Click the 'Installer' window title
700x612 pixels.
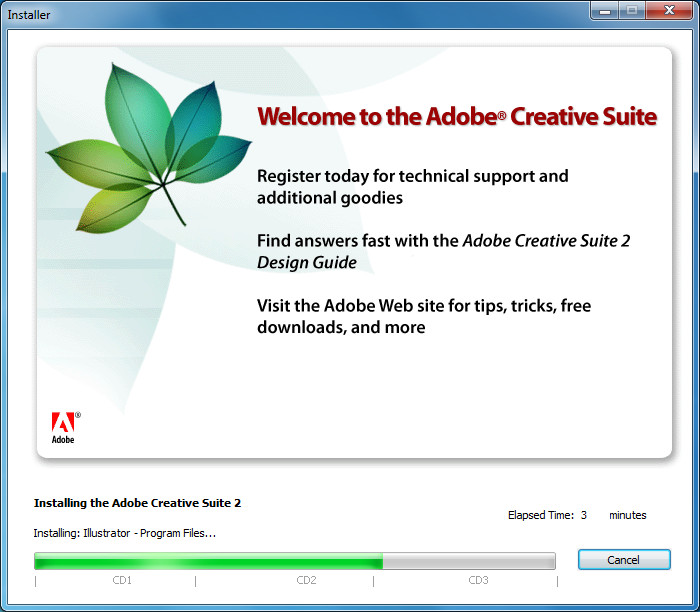[29, 15]
